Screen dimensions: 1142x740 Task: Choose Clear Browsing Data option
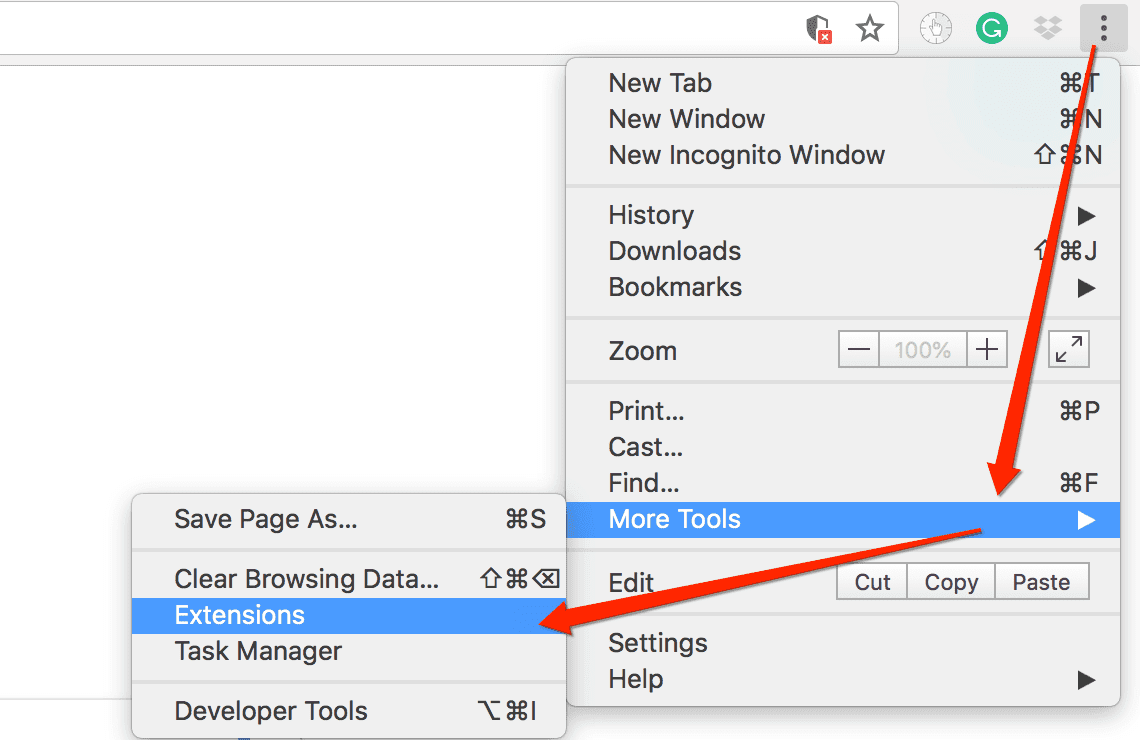pos(306,579)
